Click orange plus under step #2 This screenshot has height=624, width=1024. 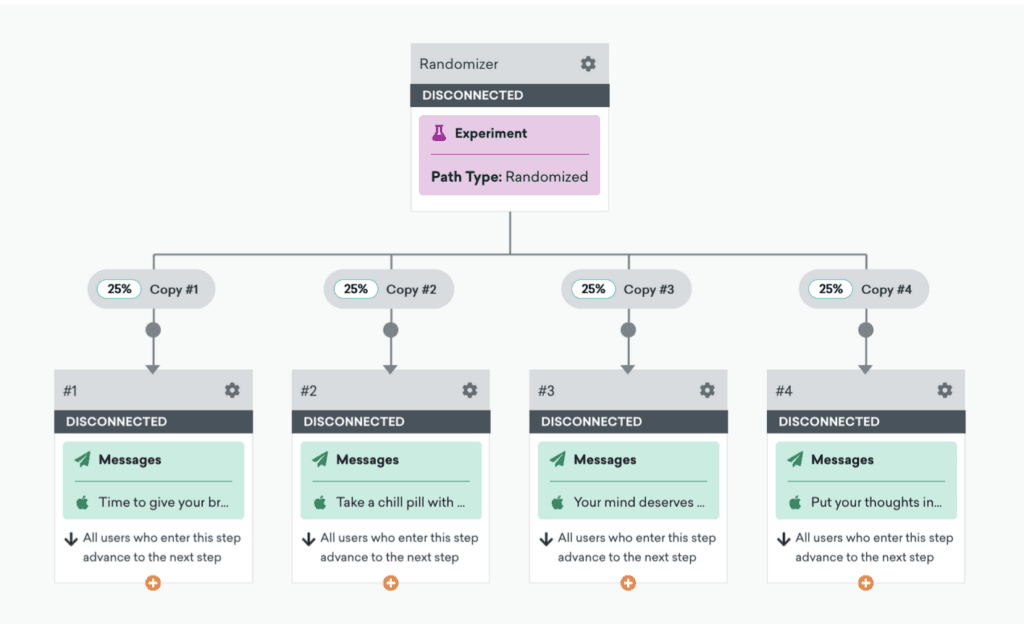coord(390,583)
